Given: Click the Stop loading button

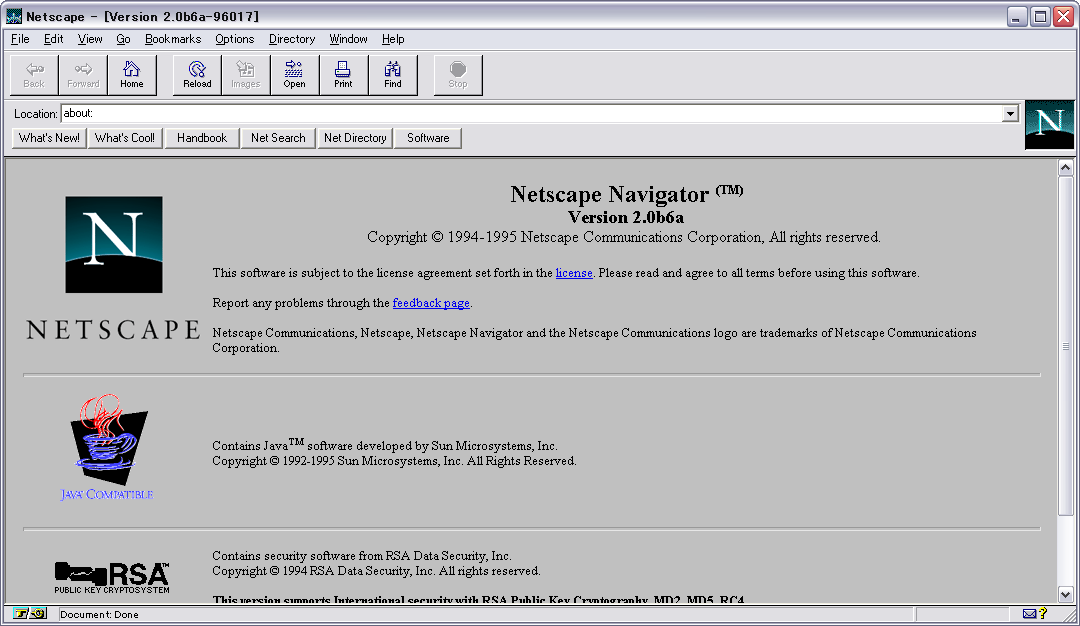Looking at the screenshot, I should (458, 75).
